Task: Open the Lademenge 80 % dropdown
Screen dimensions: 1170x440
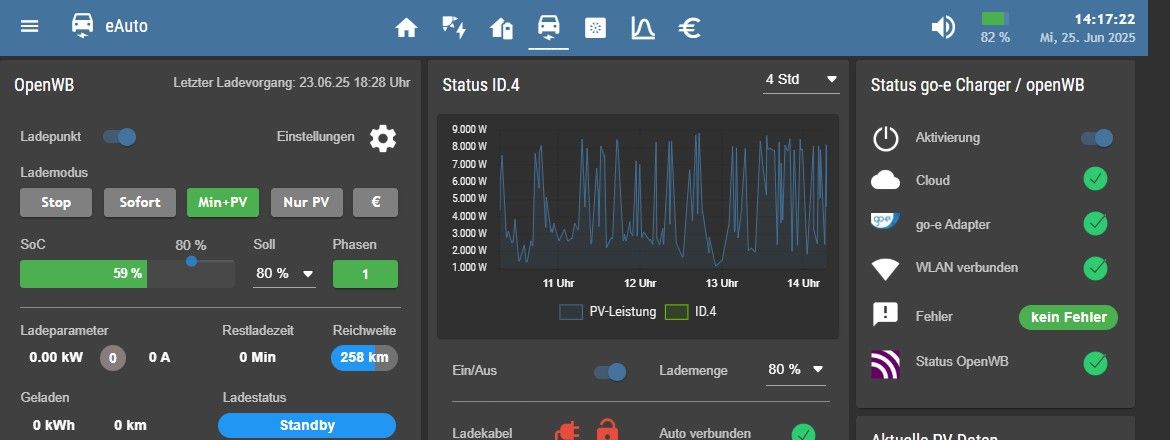Action: click(x=796, y=370)
